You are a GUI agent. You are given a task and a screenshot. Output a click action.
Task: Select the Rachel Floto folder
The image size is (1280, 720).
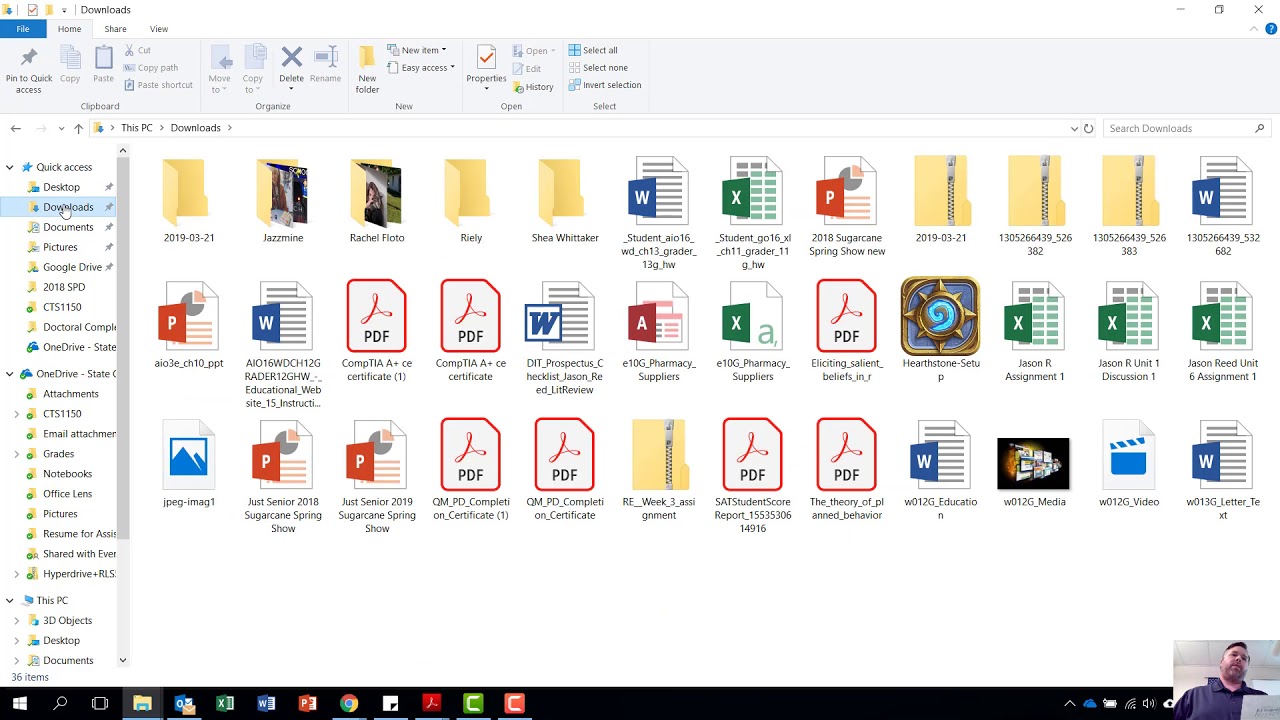[x=377, y=200]
